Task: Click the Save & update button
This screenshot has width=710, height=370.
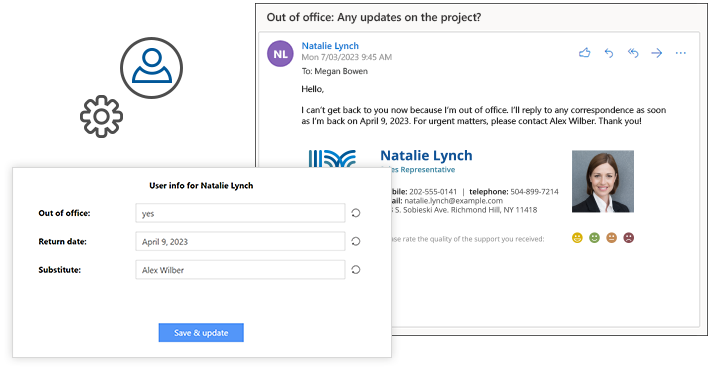Action: [201, 333]
